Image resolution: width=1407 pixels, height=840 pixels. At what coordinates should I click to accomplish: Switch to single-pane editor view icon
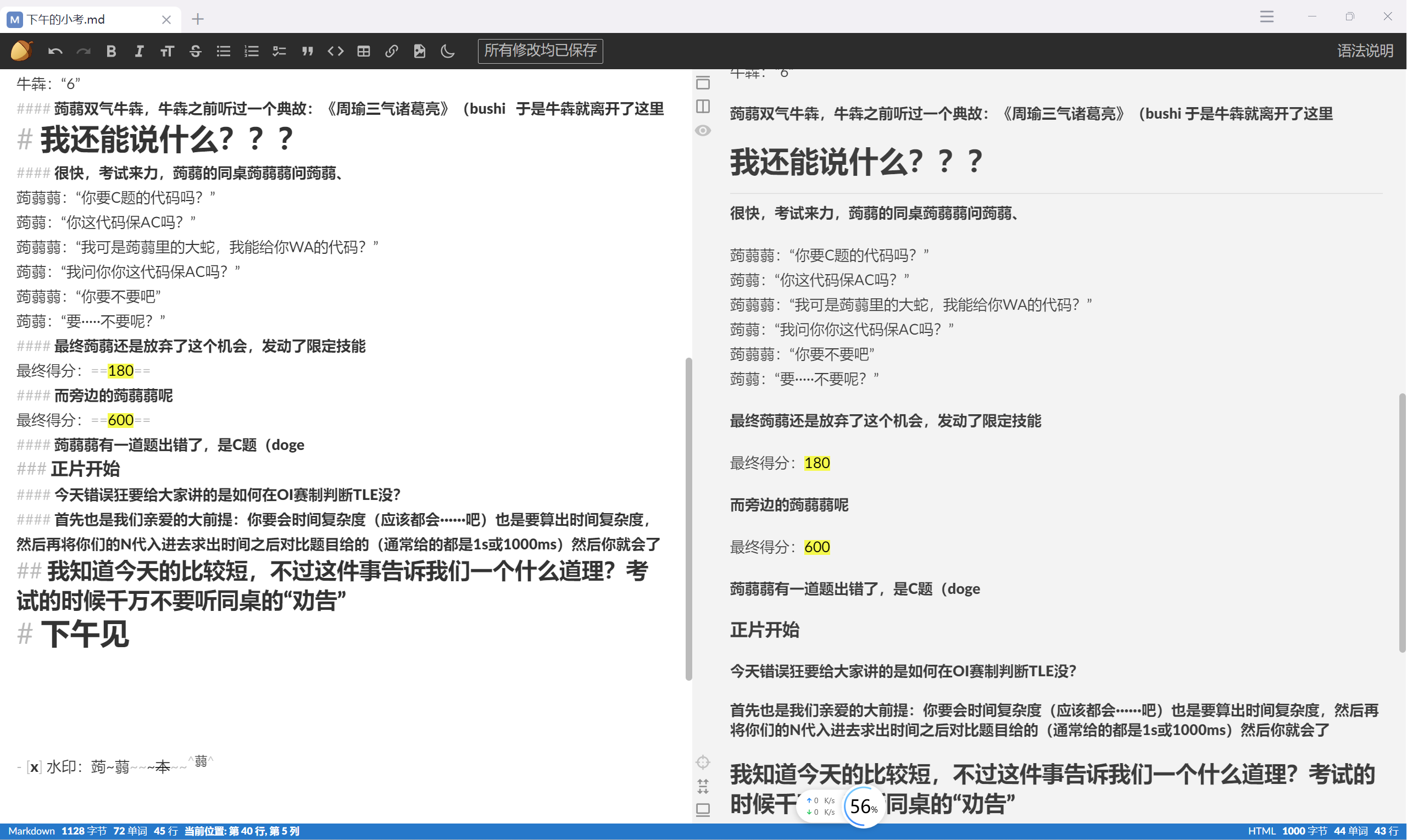[703, 82]
